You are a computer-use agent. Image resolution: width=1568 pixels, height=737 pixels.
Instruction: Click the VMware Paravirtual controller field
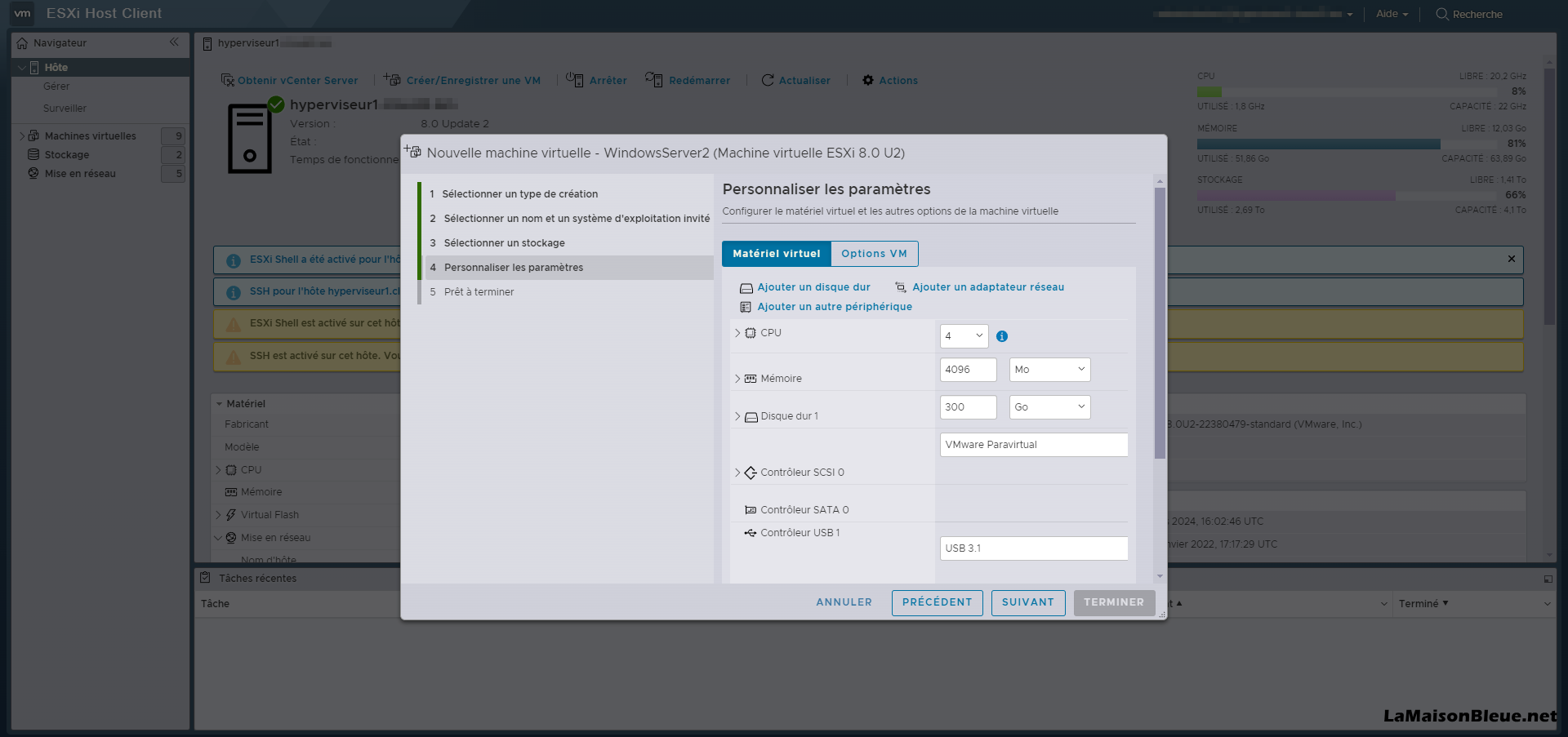click(1034, 445)
